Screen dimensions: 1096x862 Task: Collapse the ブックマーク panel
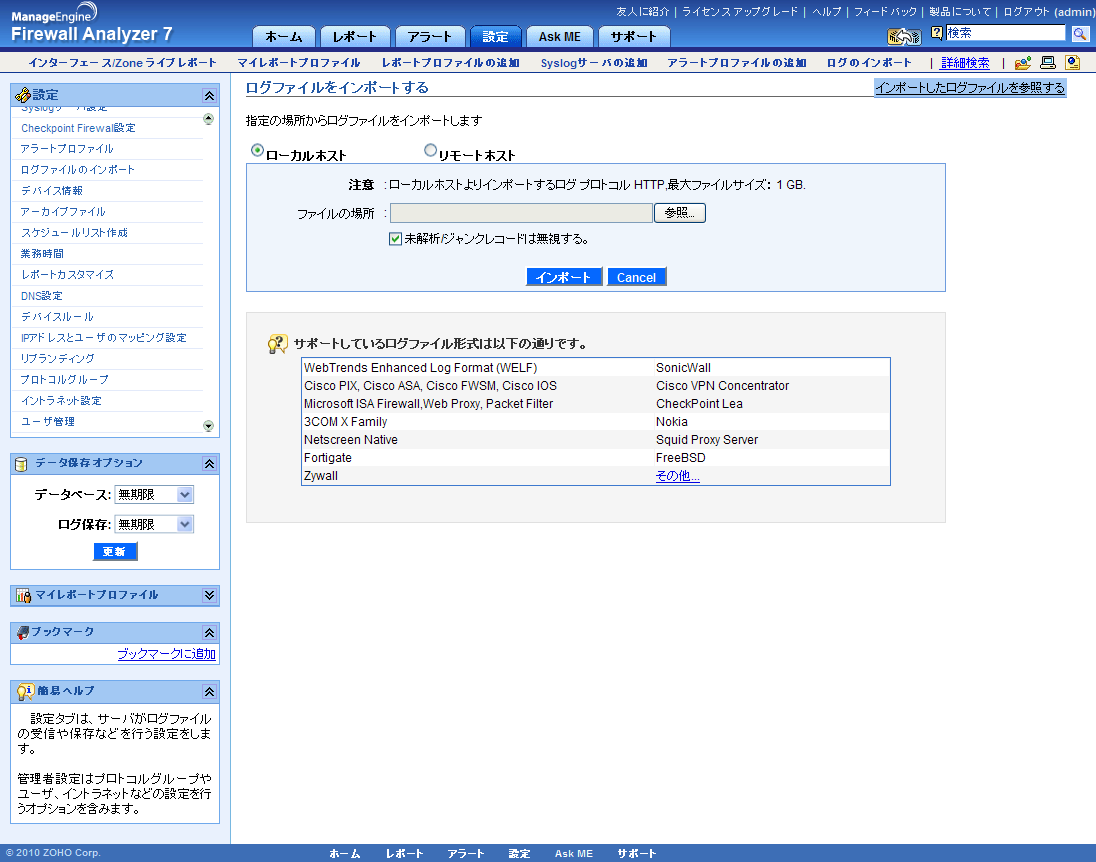tap(209, 633)
